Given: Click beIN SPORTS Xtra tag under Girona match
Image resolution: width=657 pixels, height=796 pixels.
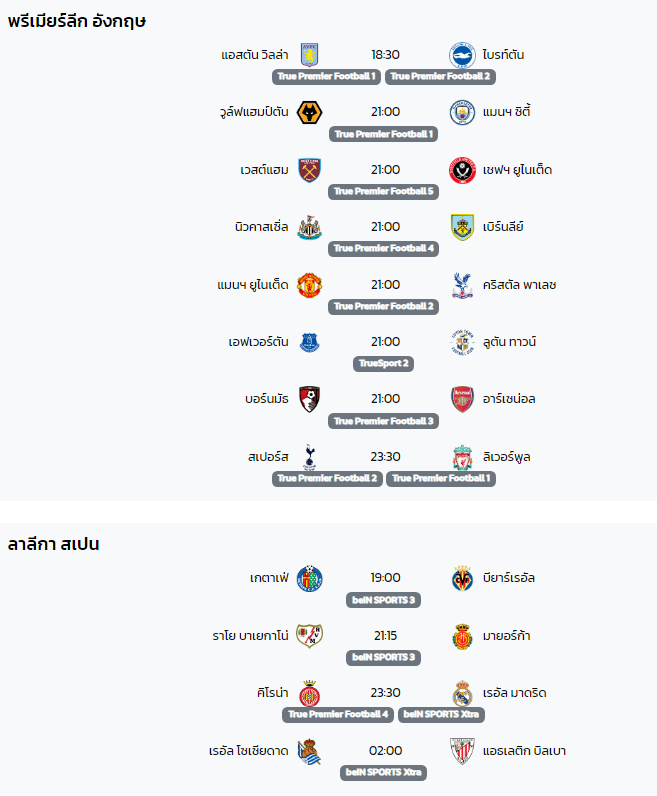Looking at the screenshot, I should tap(441, 714).
